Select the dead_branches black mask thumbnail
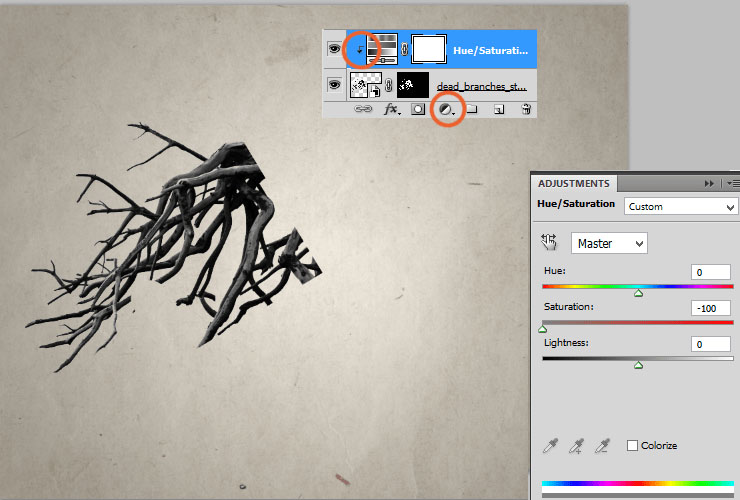 [x=413, y=85]
